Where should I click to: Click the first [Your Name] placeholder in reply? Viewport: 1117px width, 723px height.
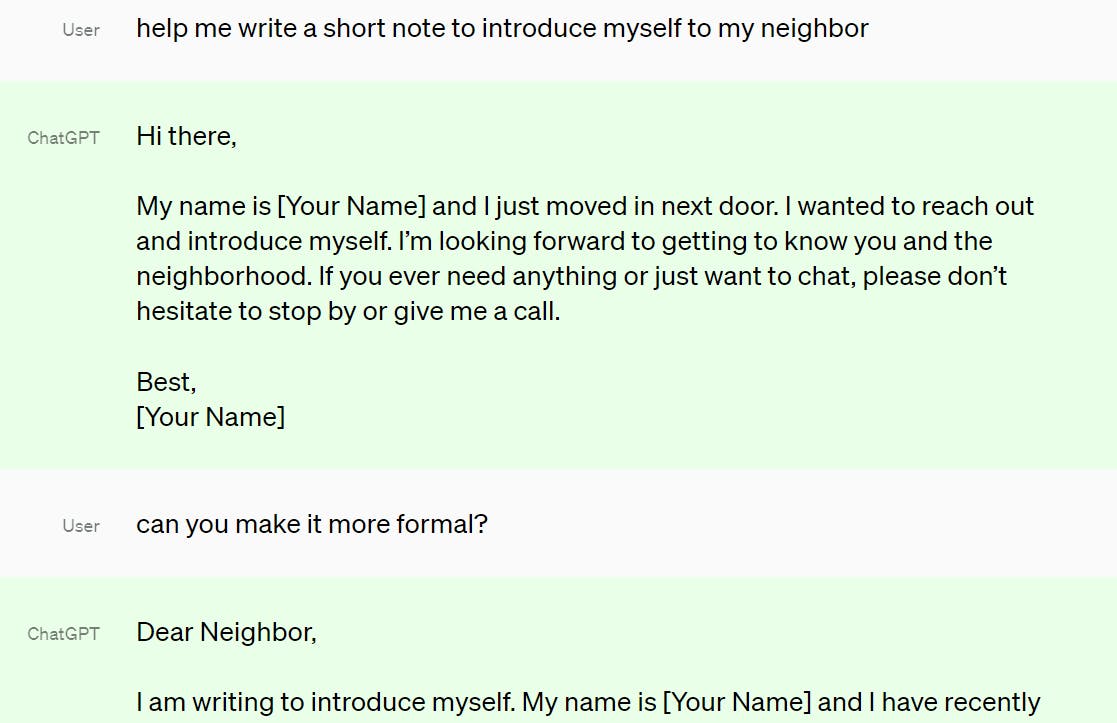(351, 206)
